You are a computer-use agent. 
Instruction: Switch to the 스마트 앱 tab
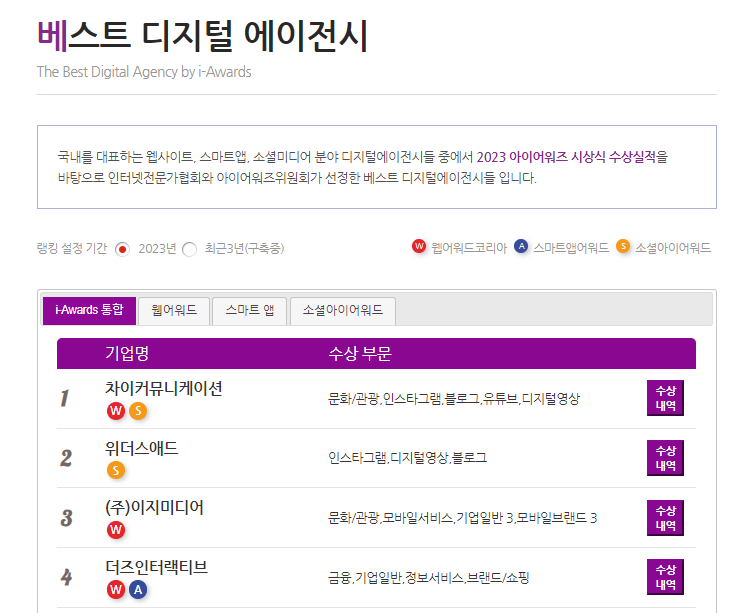click(x=249, y=310)
